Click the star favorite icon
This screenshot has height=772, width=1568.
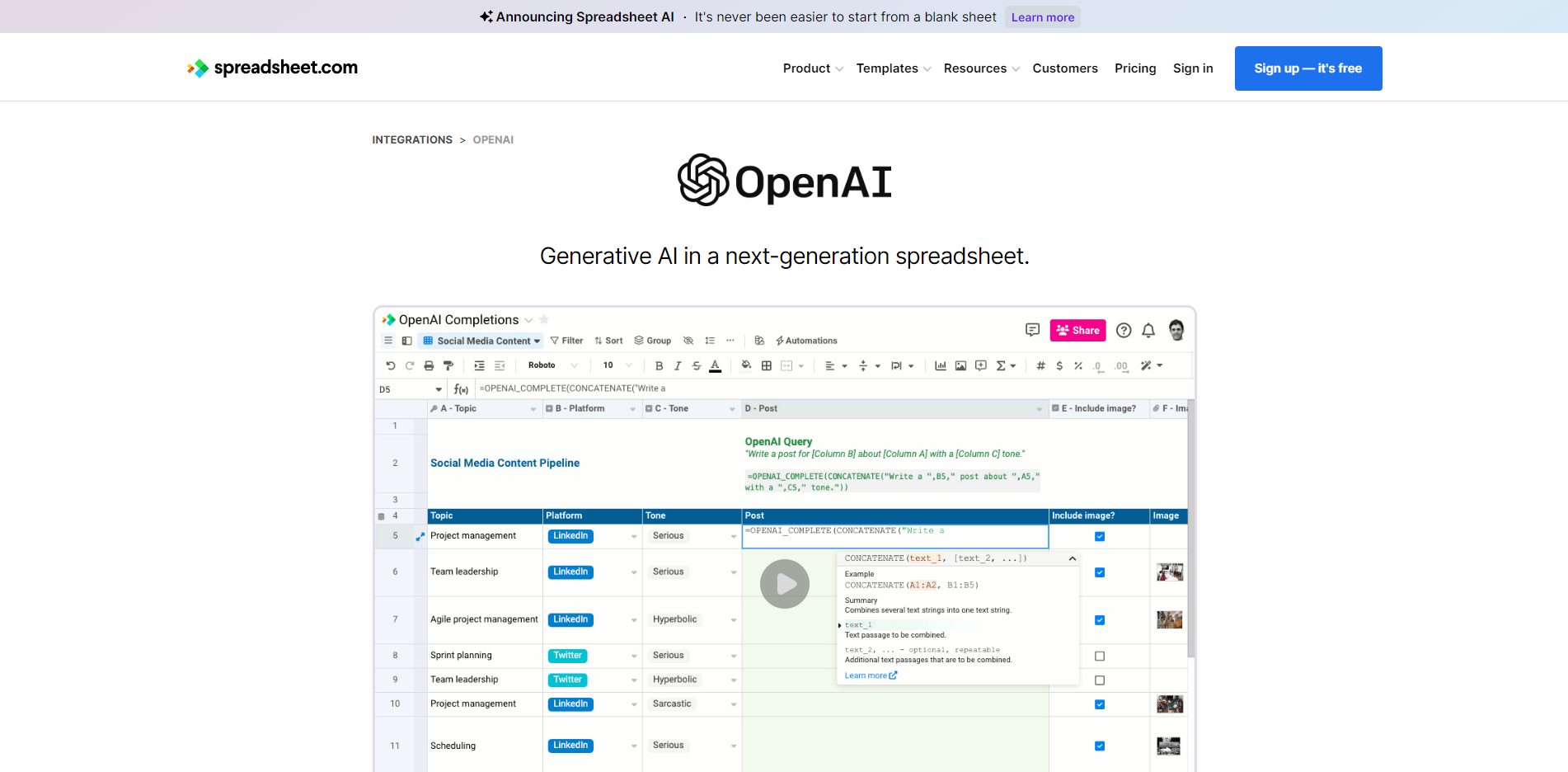[544, 319]
